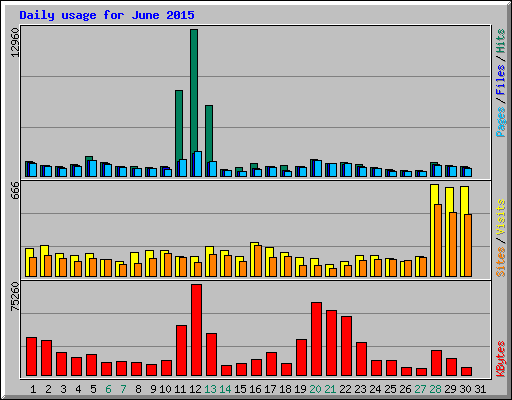Click the 666 visits axis value
Screen dimensions: 512x400
tap(15, 190)
